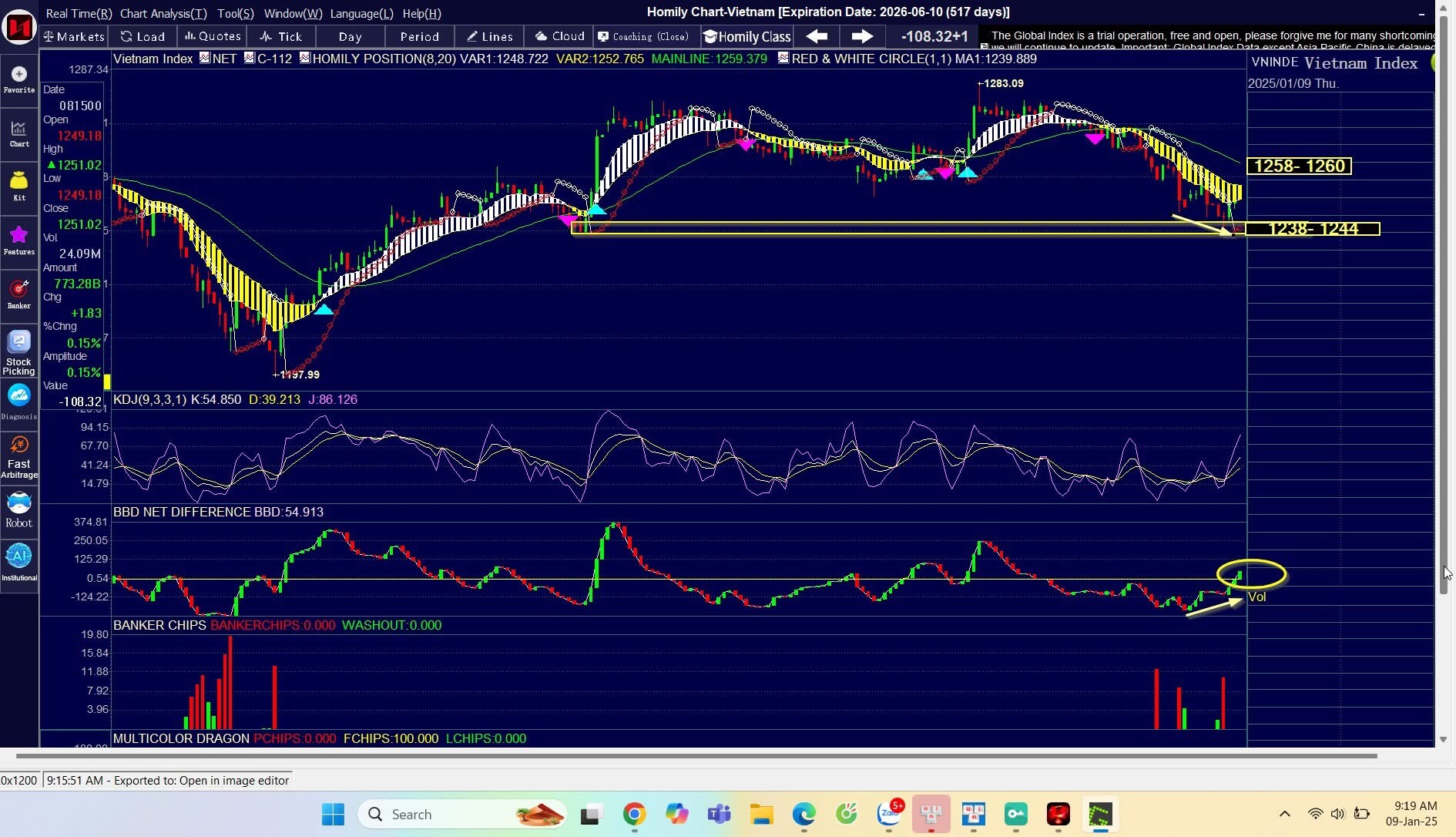1456x837 pixels.
Task: Open the Diagnosis sidebar icon
Action: coord(19,402)
